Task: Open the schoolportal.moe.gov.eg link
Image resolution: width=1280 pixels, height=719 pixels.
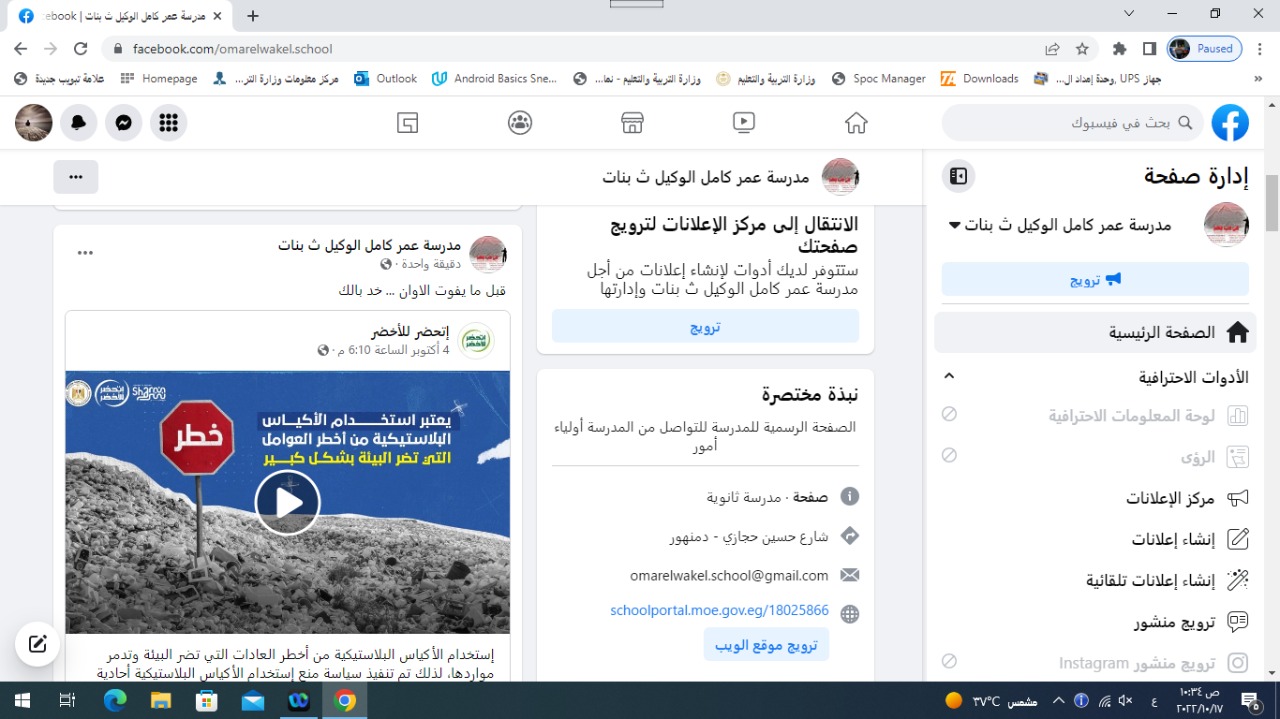Action: [719, 610]
